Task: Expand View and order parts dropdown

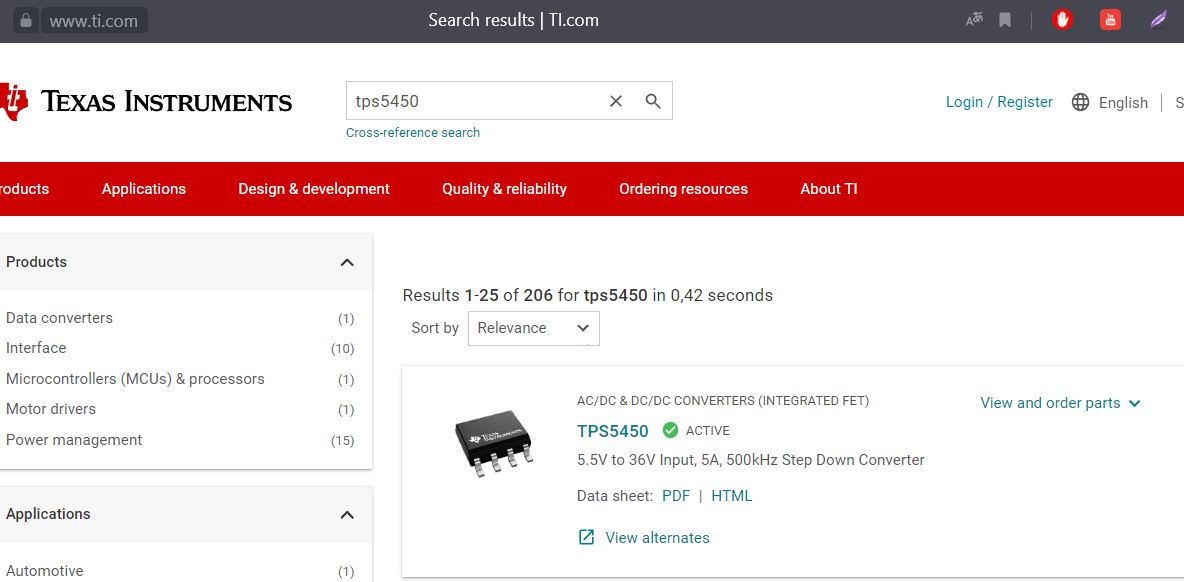Action: pos(1060,403)
